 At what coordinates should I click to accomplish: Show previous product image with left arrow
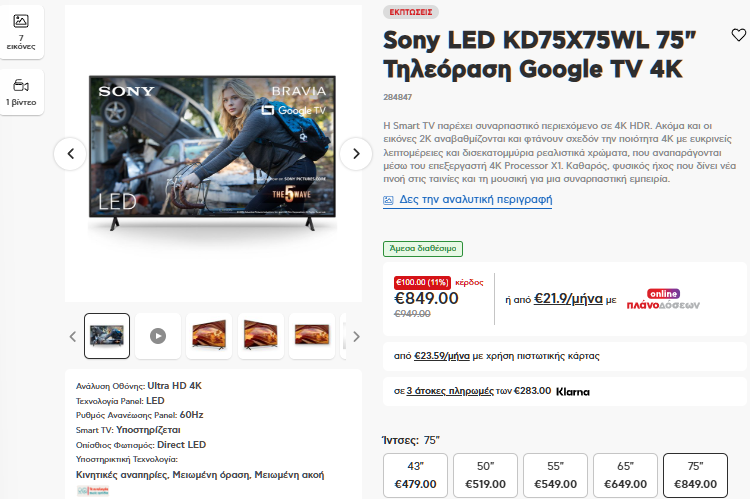coord(70,154)
